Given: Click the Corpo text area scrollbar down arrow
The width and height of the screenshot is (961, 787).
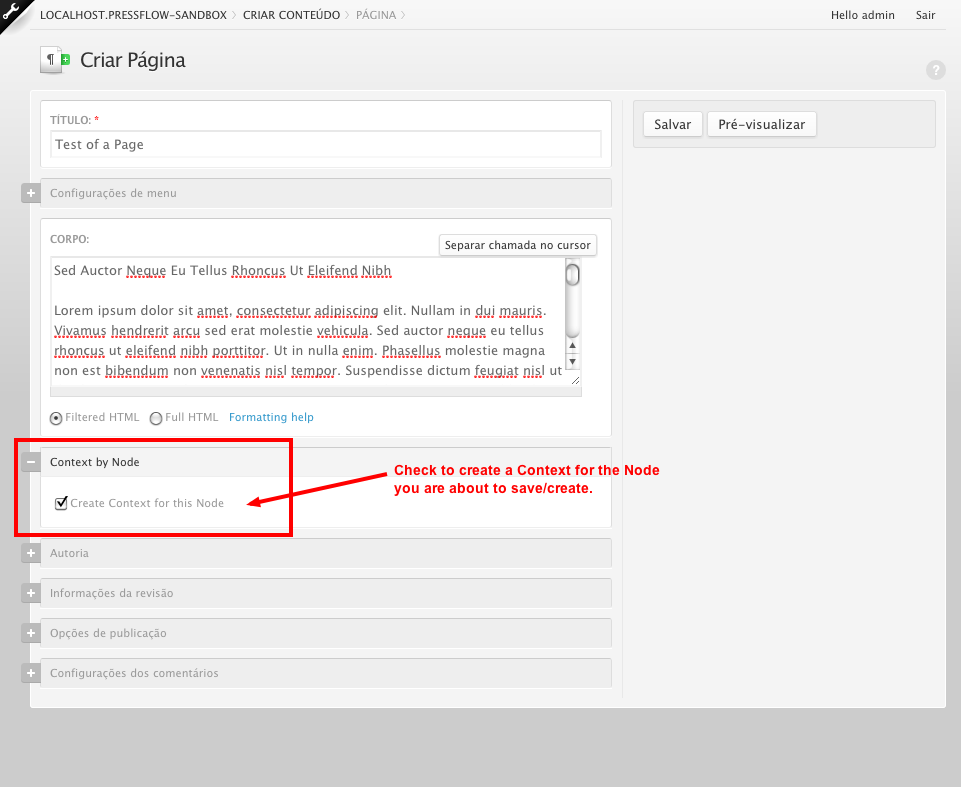Looking at the screenshot, I should (572, 361).
